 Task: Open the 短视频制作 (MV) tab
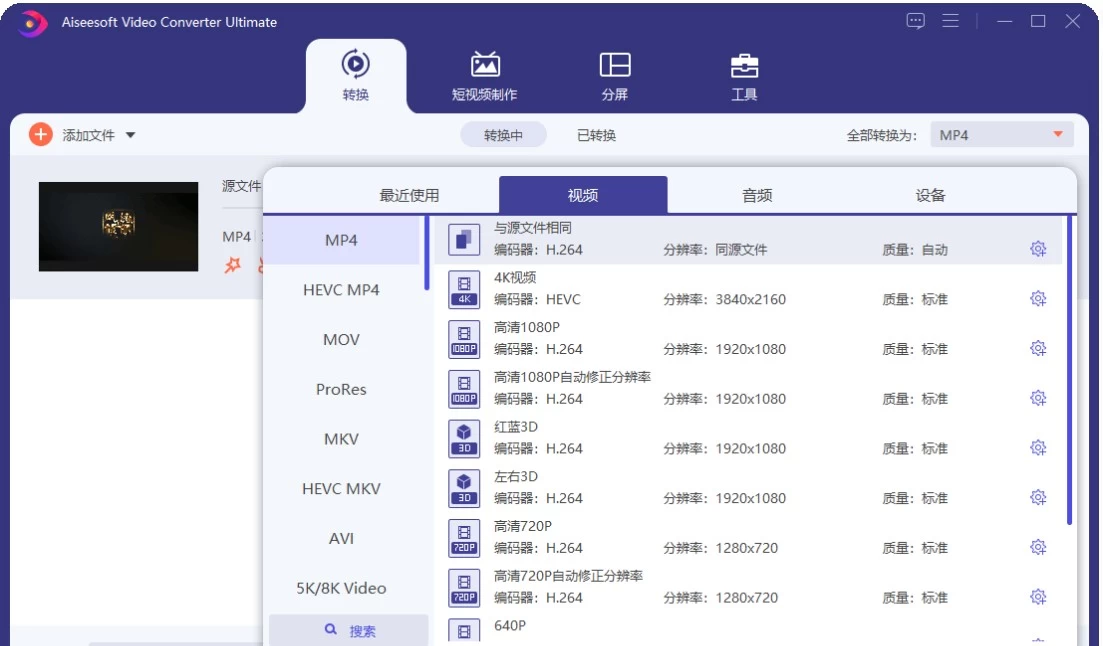pos(484,76)
